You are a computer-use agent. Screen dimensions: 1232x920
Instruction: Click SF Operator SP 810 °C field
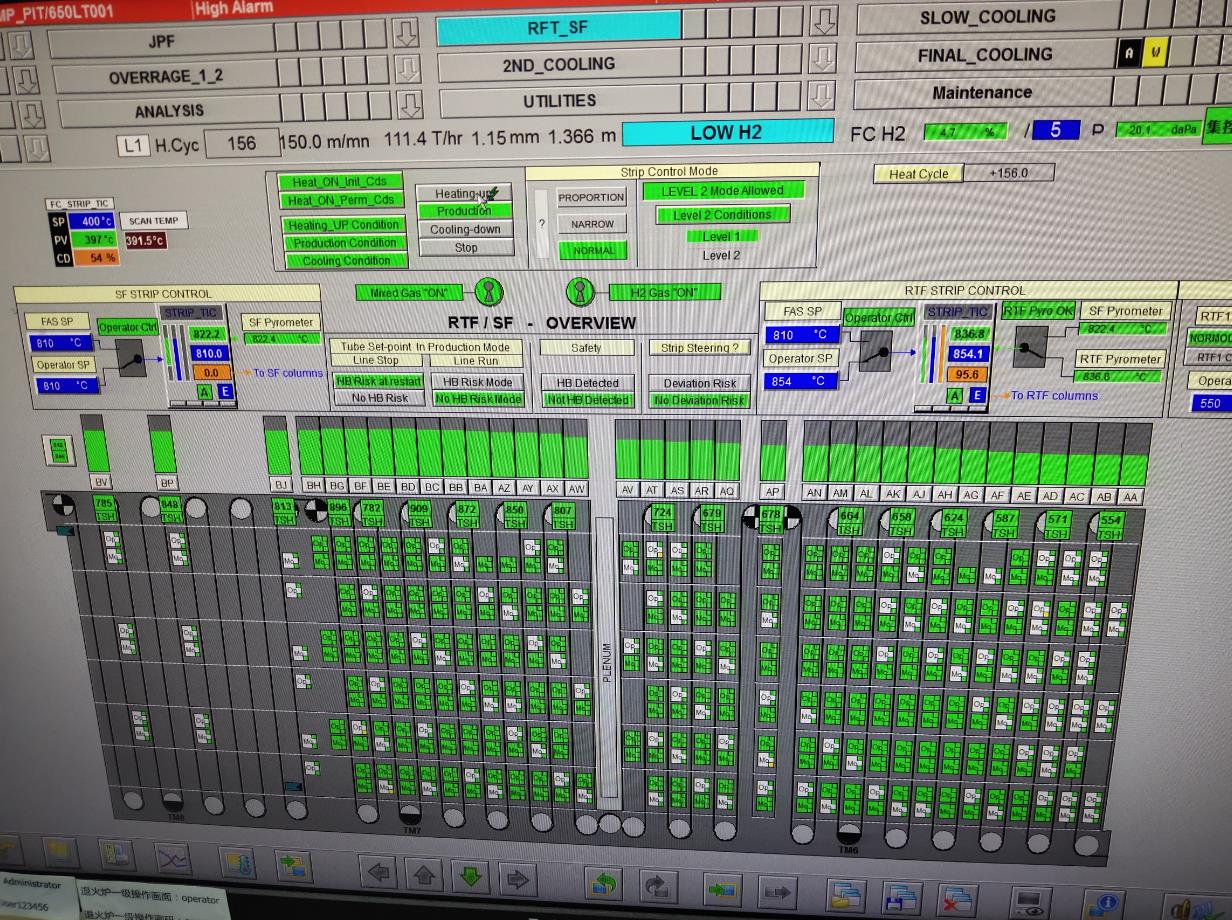(x=66, y=386)
